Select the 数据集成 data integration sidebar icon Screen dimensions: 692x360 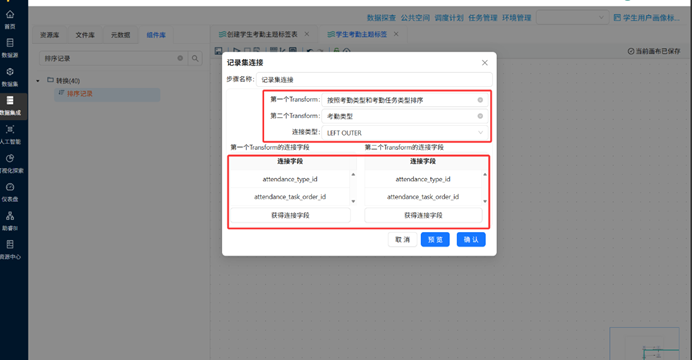pos(10,101)
